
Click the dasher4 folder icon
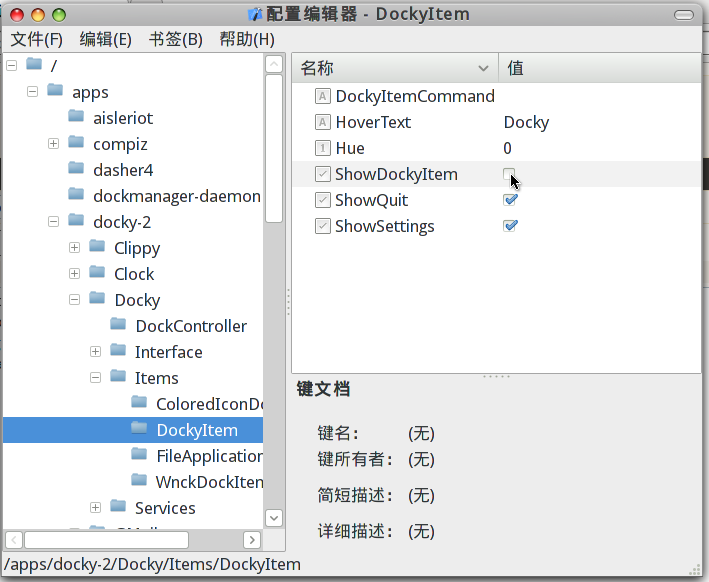pyautogui.click(x=76, y=168)
